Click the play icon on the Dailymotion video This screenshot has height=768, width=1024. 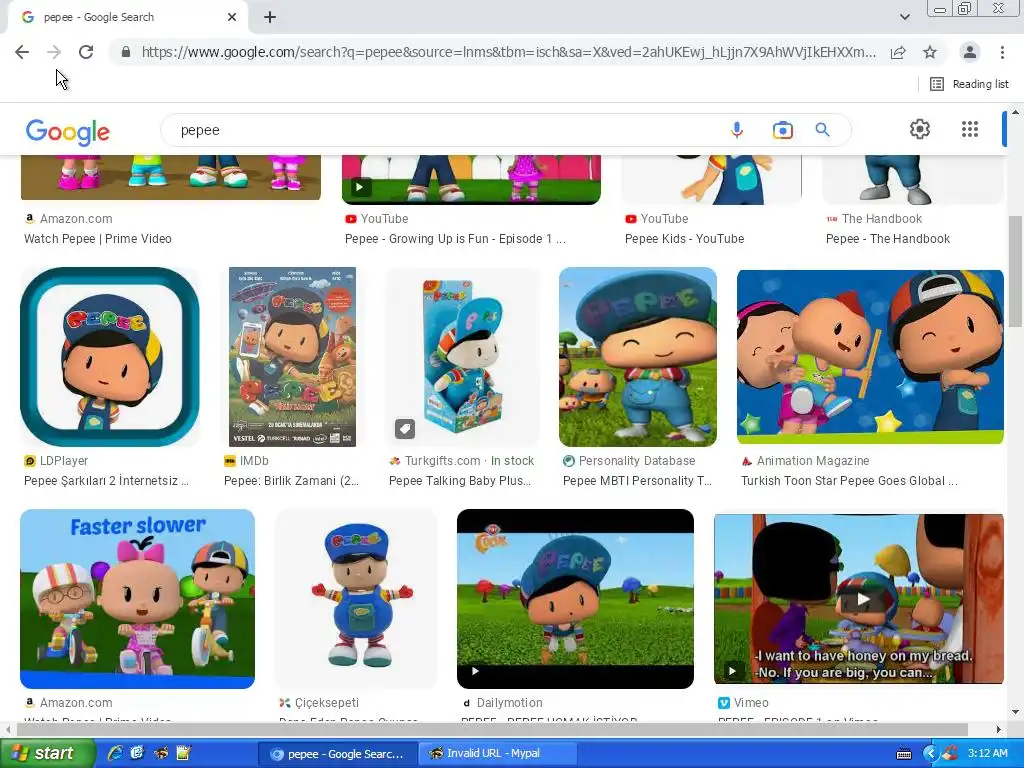pyautogui.click(x=475, y=671)
